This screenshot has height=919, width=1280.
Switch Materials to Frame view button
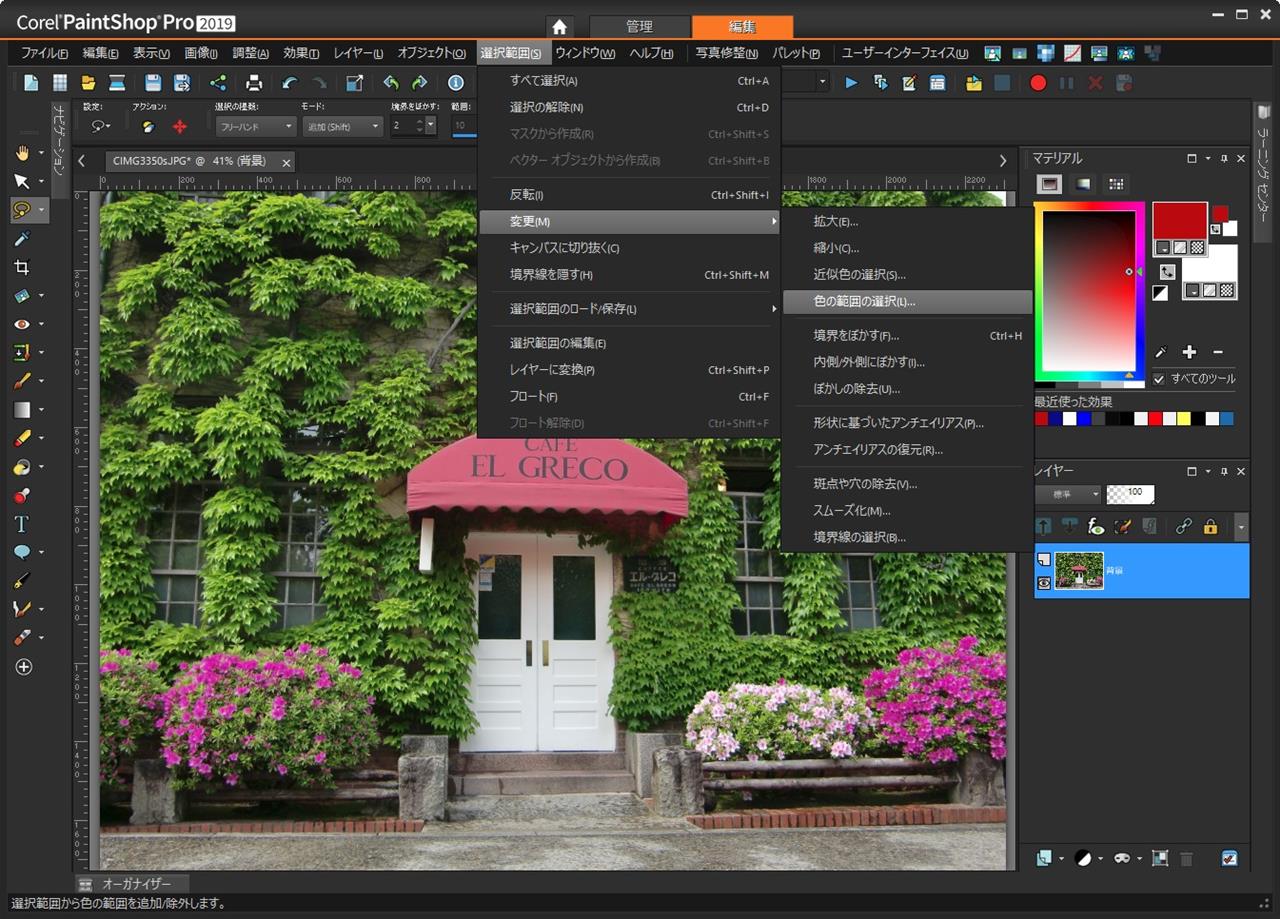point(1049,184)
